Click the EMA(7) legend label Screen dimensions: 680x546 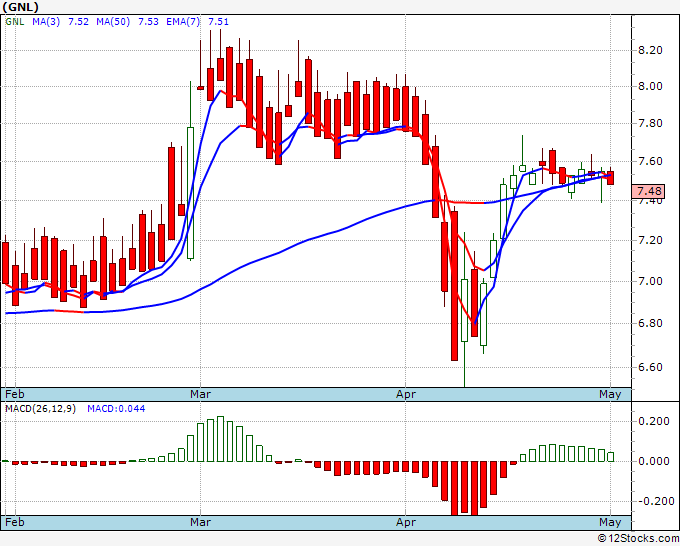point(183,22)
